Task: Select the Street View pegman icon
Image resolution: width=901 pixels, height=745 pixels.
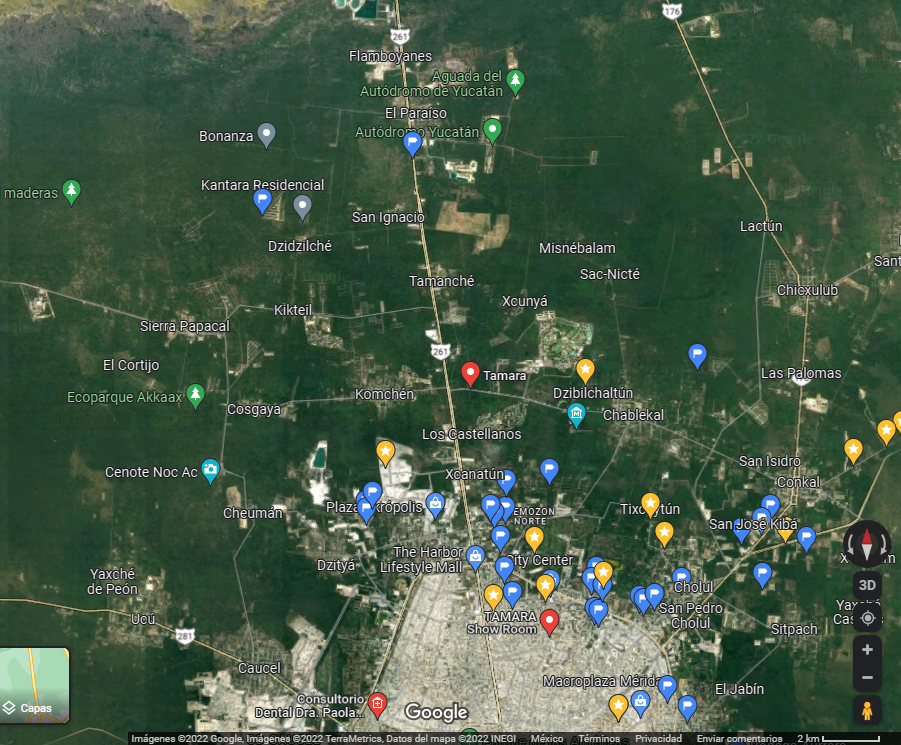Action: click(x=867, y=710)
